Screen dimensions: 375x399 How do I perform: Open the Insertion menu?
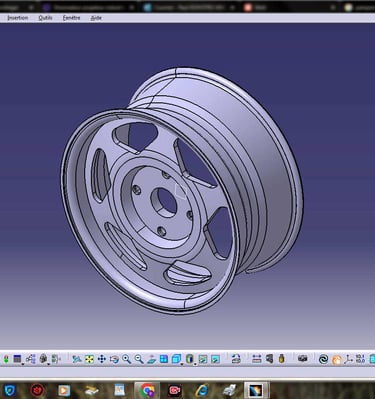tap(18, 18)
